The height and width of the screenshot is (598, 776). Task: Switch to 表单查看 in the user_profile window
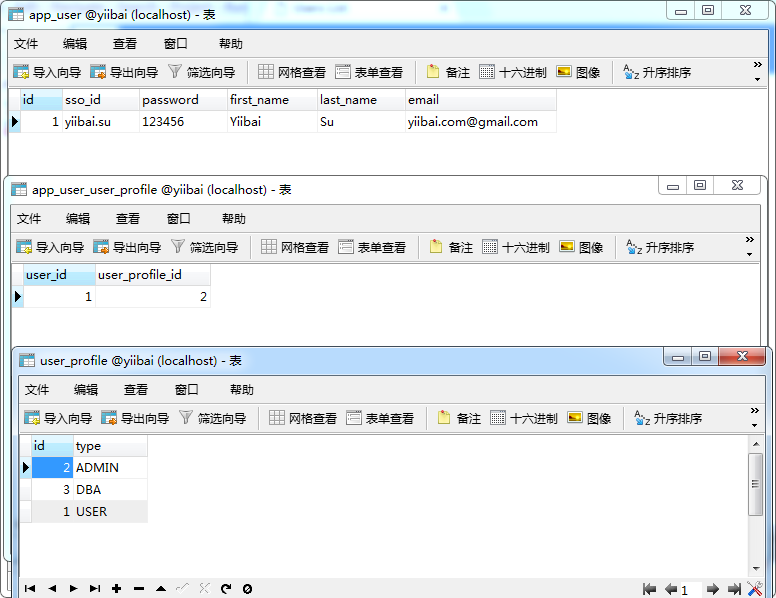[380, 418]
